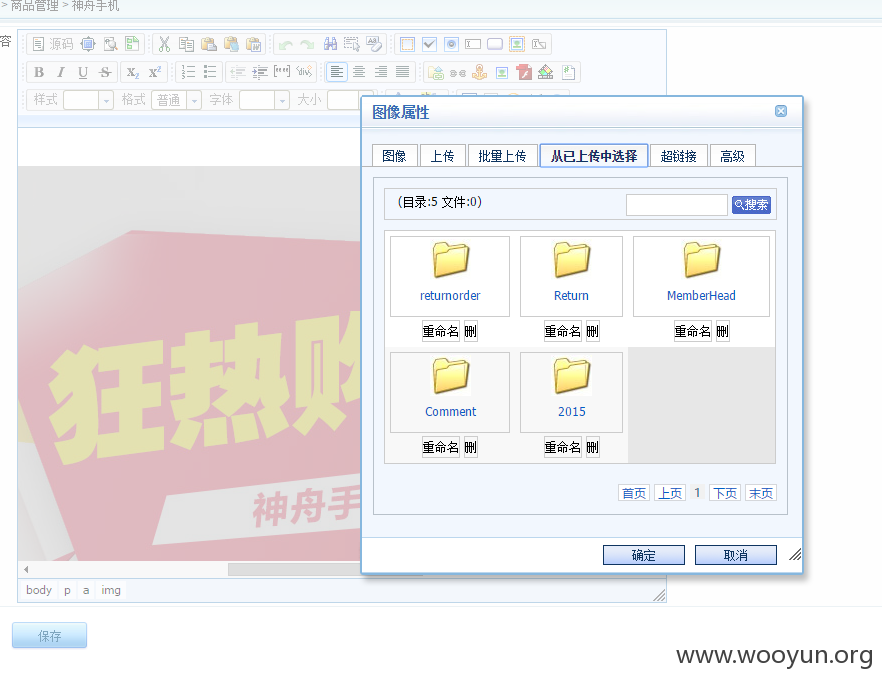Select the 从已上传中选择 tab

tap(594, 156)
